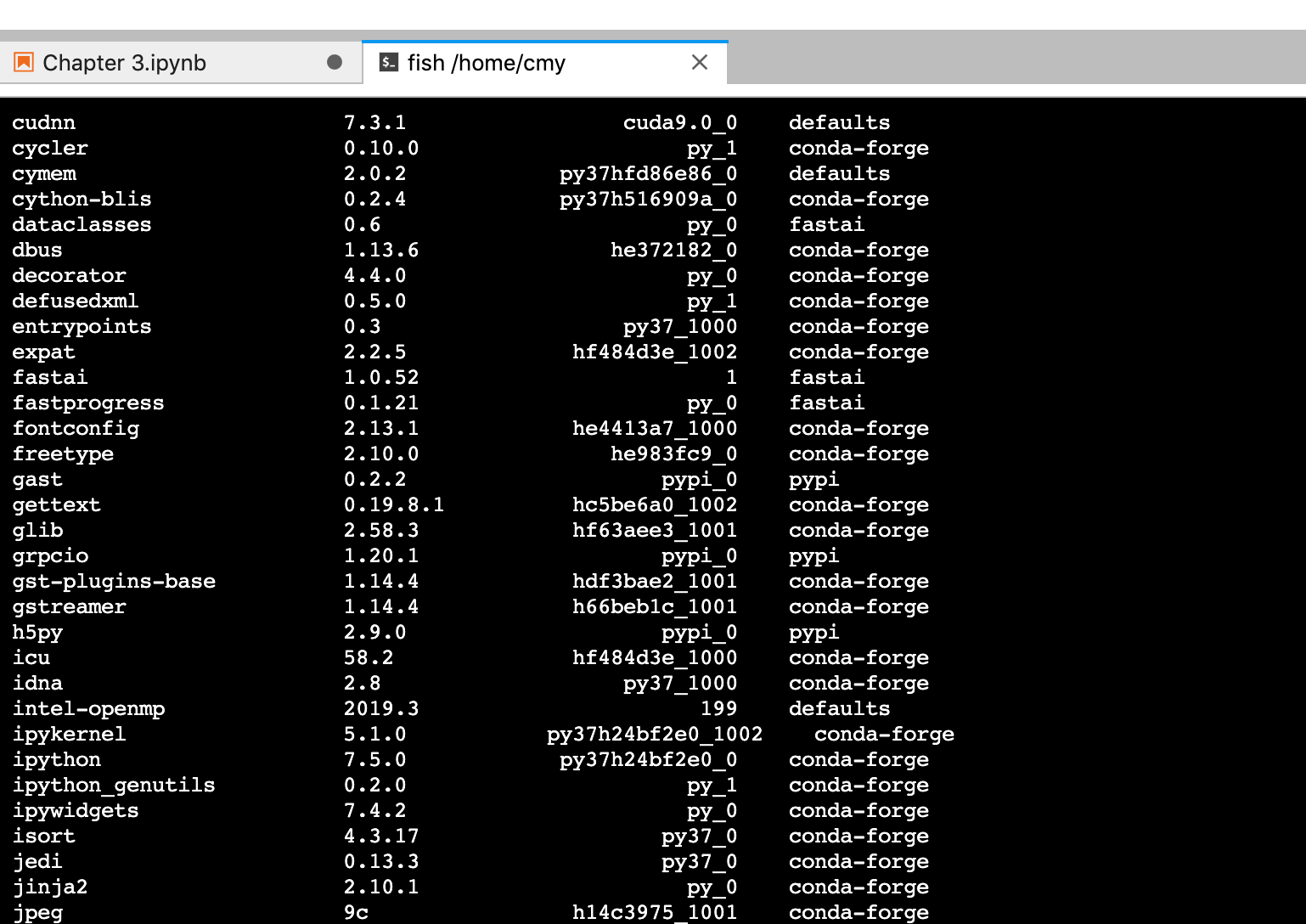Viewport: 1306px width, 924px height.
Task: Click the unsaved-changes dot on Chapter 3.ipynb
Action: pos(335,61)
